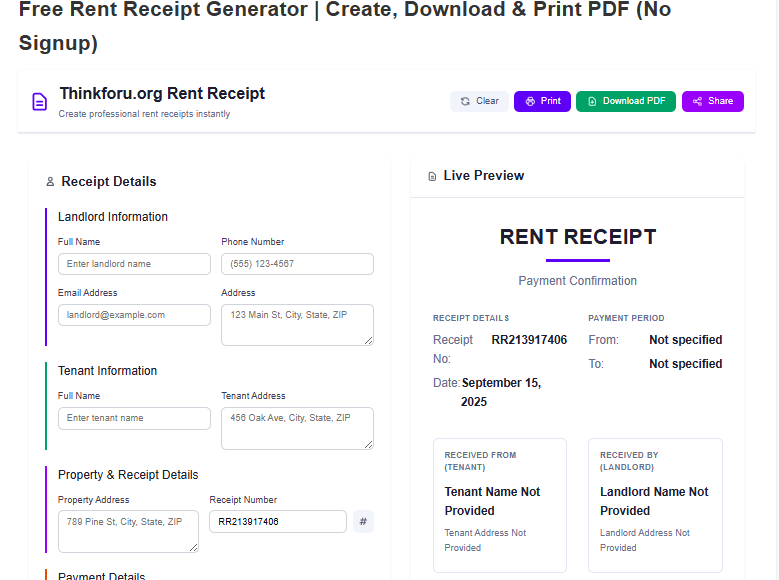Viewport: 779px width, 580px height.
Task: Focus the tenant Full Name field
Action: tap(134, 418)
